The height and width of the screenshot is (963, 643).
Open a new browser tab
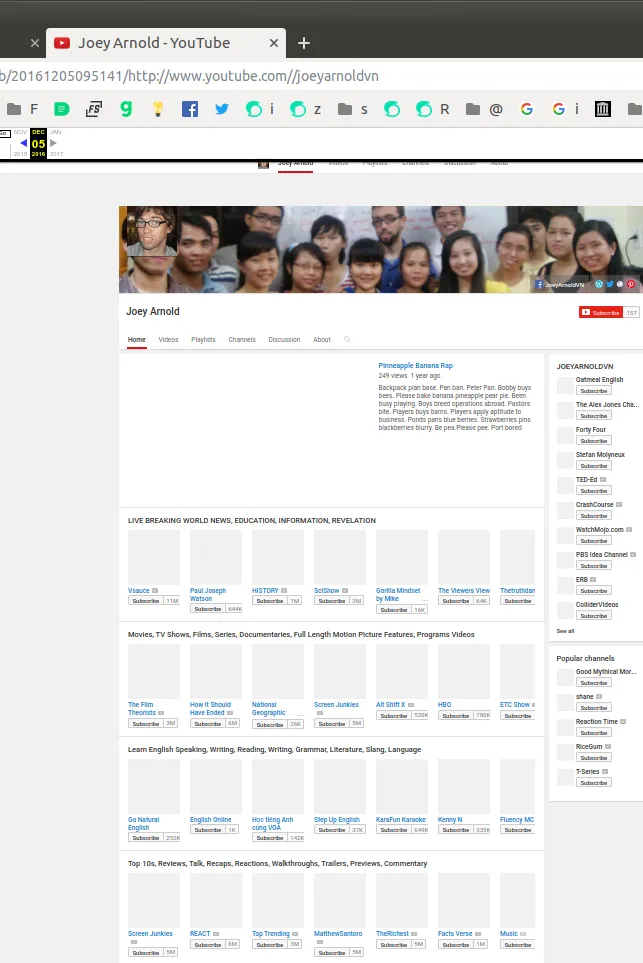(303, 43)
